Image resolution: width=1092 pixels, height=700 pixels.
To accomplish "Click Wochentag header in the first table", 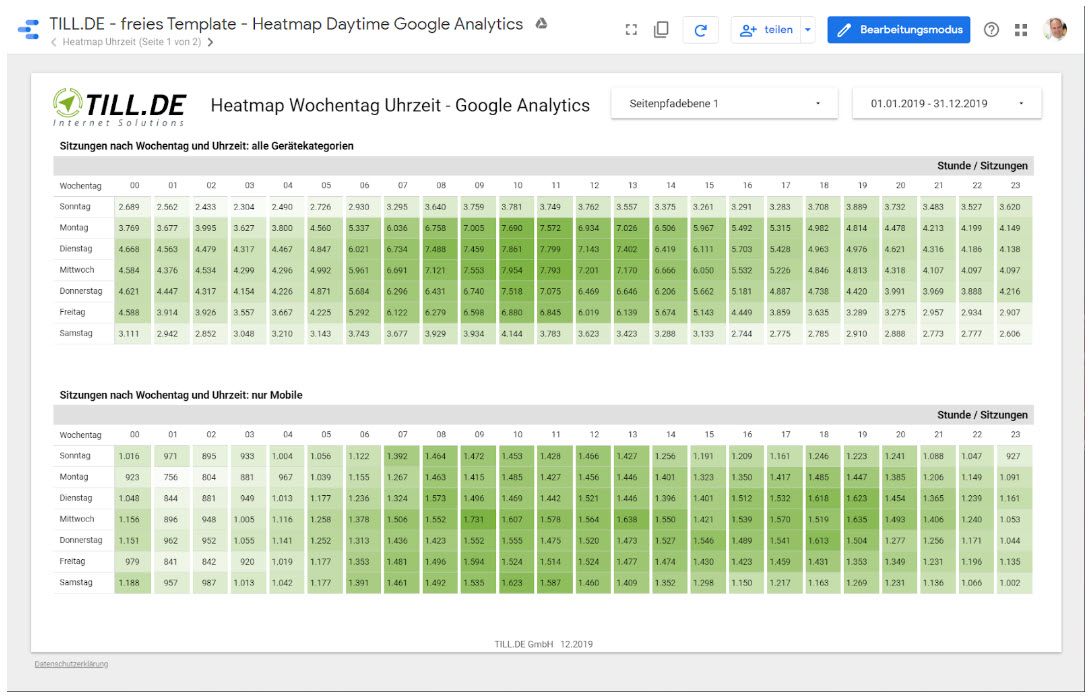I will coord(80,186).
